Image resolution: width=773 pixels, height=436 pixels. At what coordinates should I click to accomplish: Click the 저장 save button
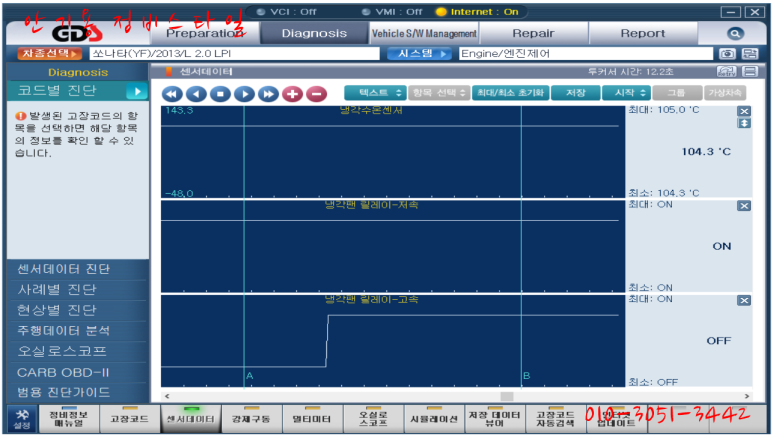[575, 92]
